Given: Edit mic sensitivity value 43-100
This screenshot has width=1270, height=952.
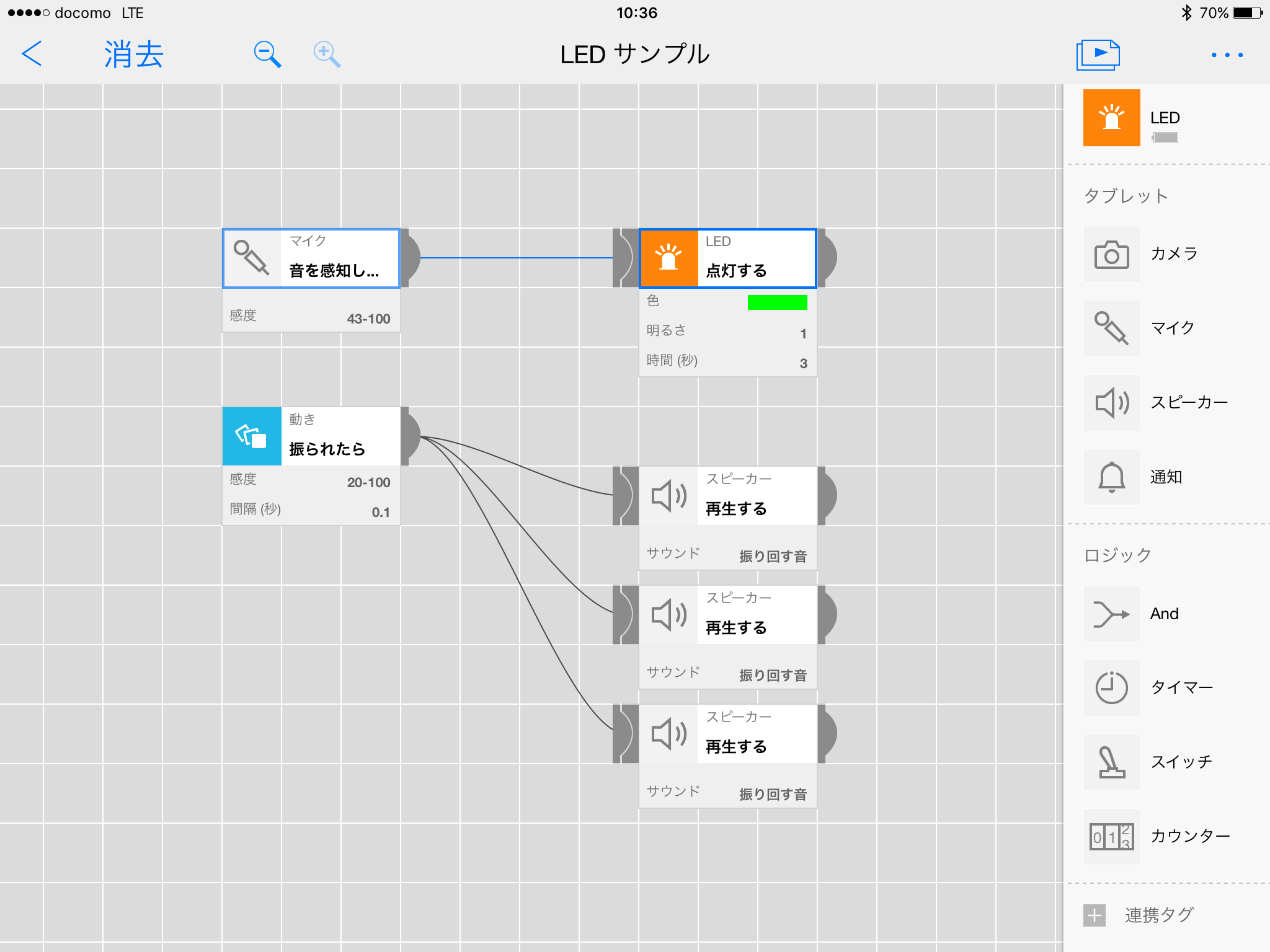Looking at the screenshot, I should tap(368, 319).
